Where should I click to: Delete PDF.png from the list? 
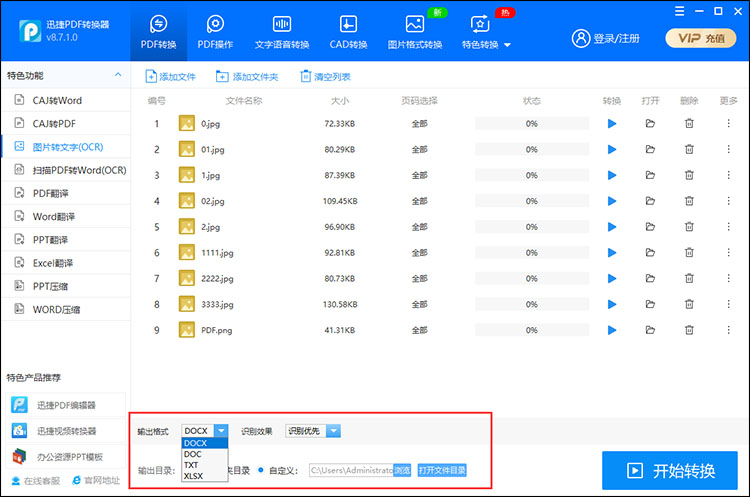click(x=689, y=330)
